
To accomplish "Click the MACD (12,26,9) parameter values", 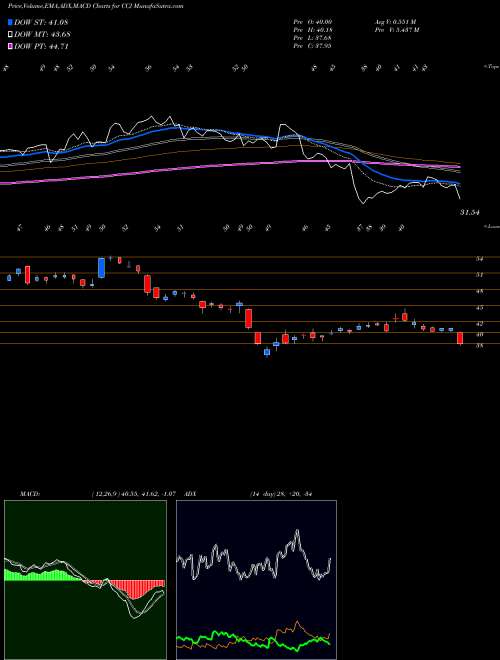I will (x=133, y=493).
